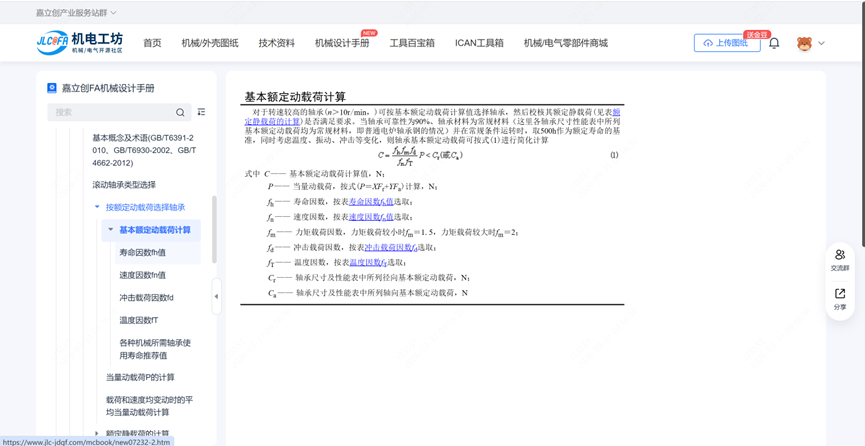The height and width of the screenshot is (446, 865).
Task: Click the 上传图纸 upload button
Action: coord(726,43)
